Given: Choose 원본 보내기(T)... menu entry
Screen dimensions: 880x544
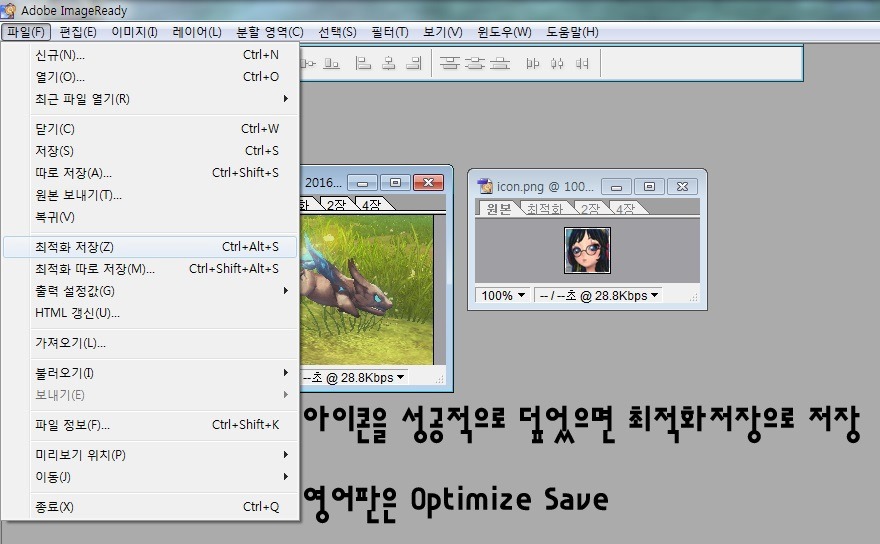Looking at the screenshot, I should [x=150, y=195].
